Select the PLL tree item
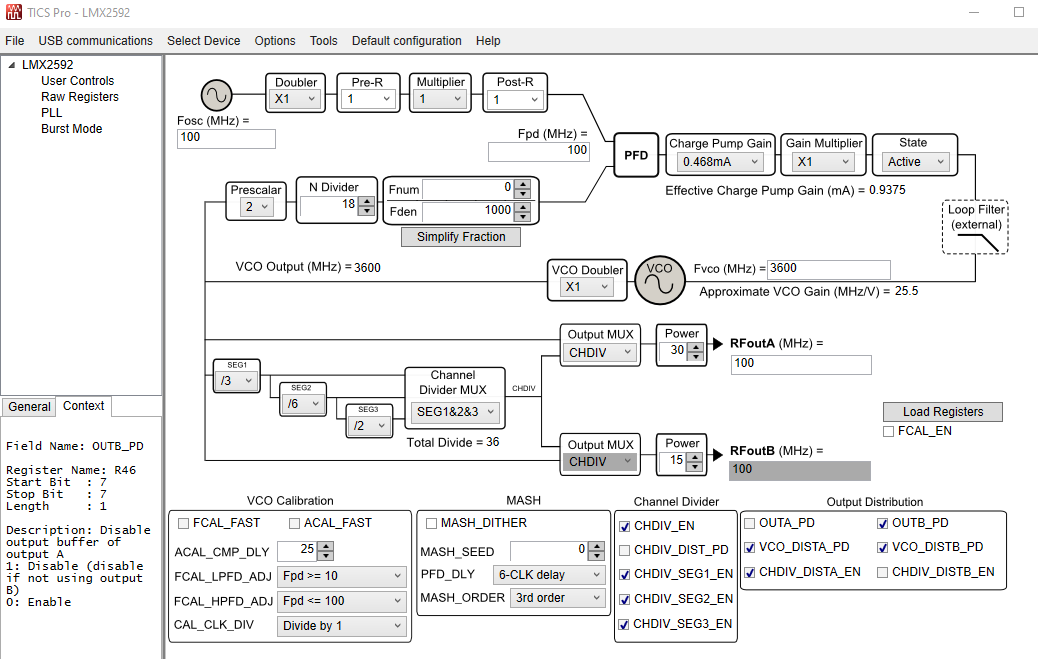The height and width of the screenshot is (659, 1038). click(51, 113)
